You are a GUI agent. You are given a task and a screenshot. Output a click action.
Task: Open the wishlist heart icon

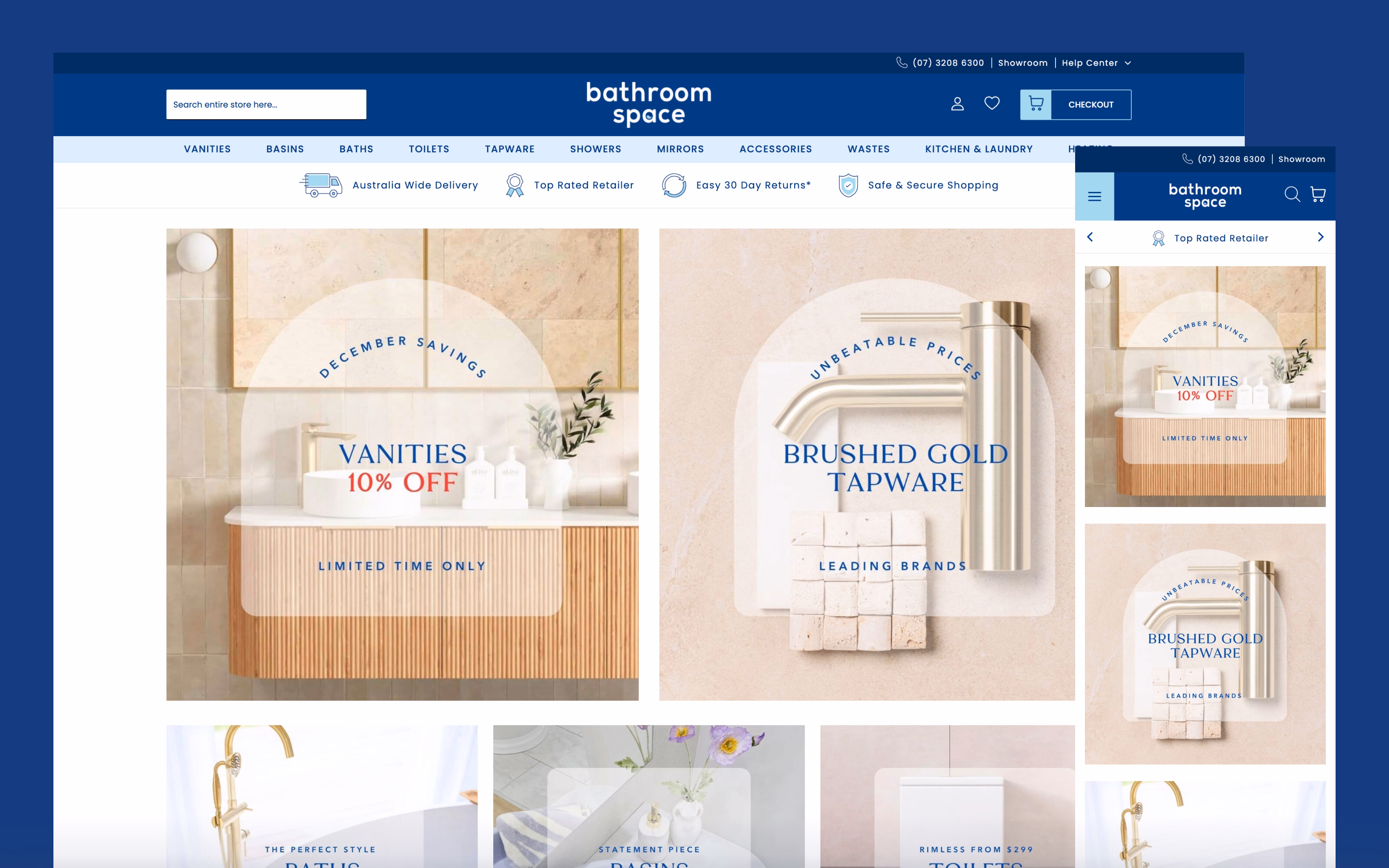click(x=992, y=103)
